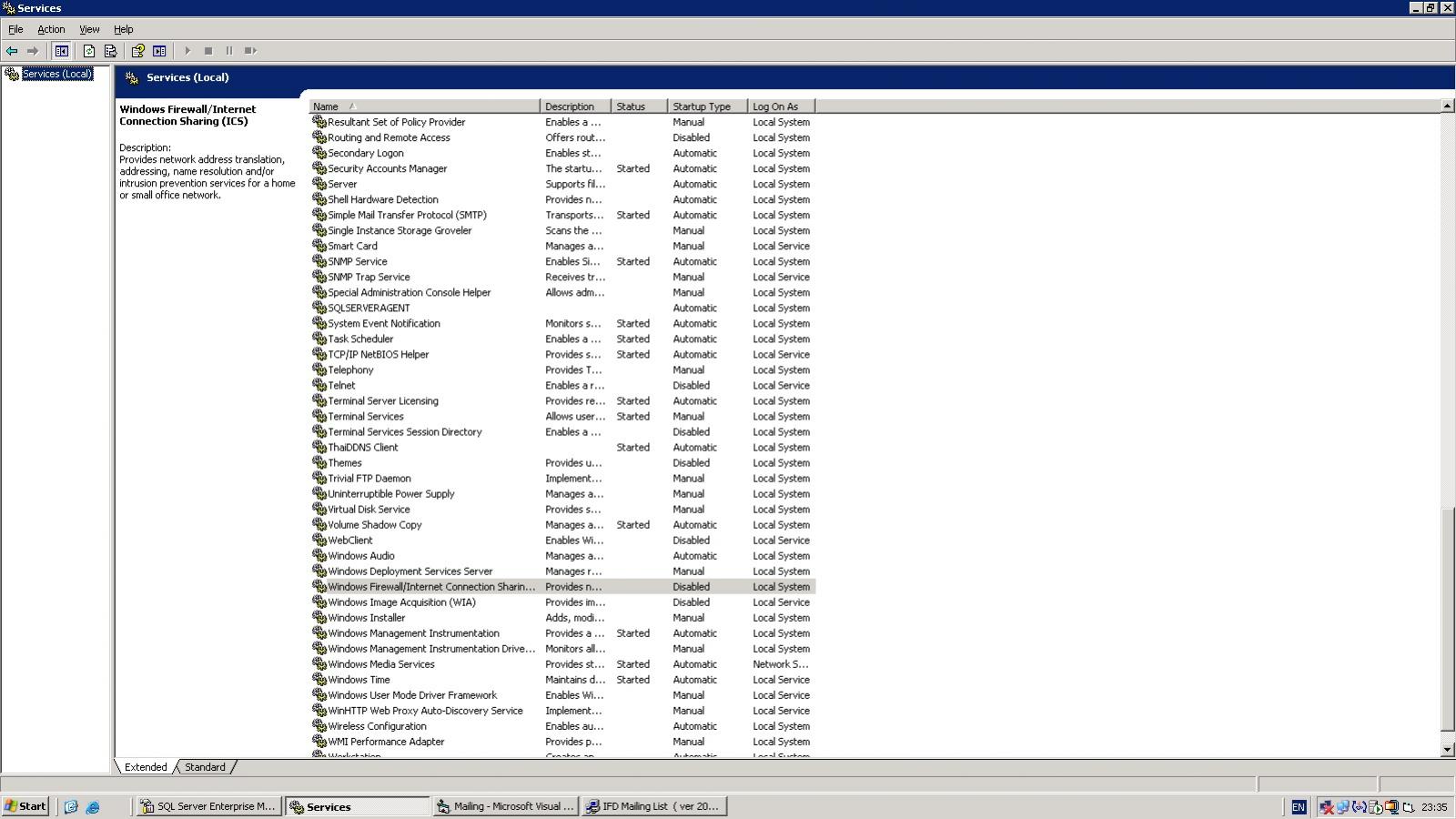1456x819 pixels.
Task: Open the Action menu
Action: click(x=51, y=29)
